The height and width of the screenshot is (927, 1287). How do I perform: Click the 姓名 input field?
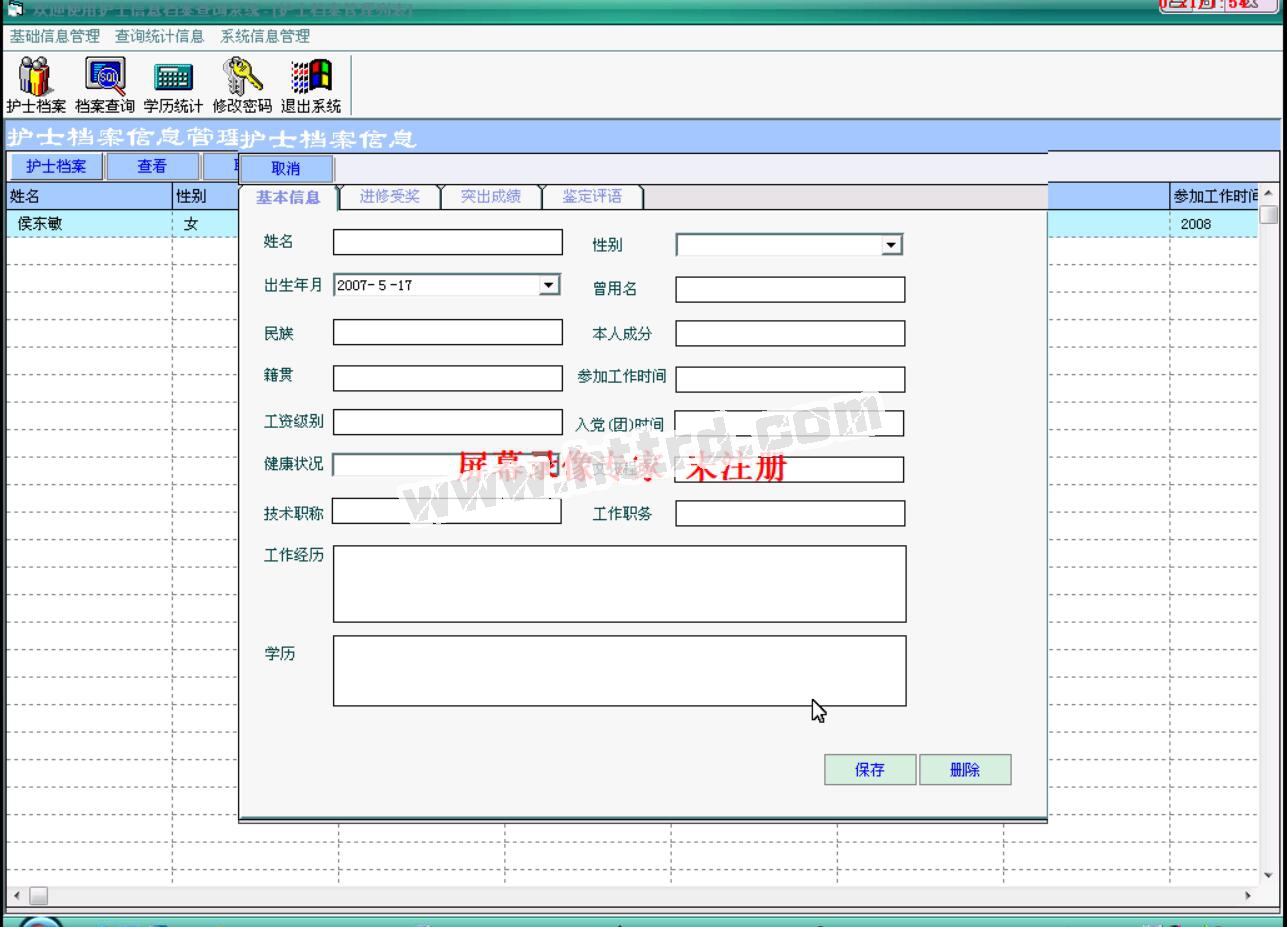click(x=448, y=242)
